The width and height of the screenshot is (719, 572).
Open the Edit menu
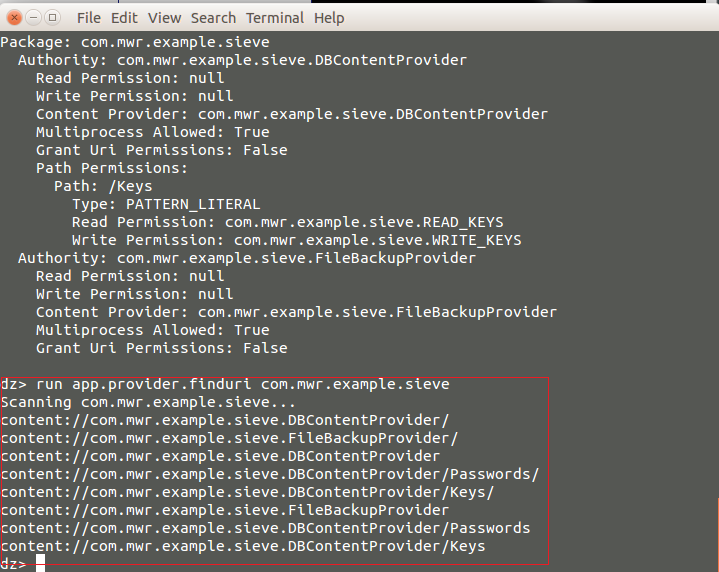click(124, 18)
